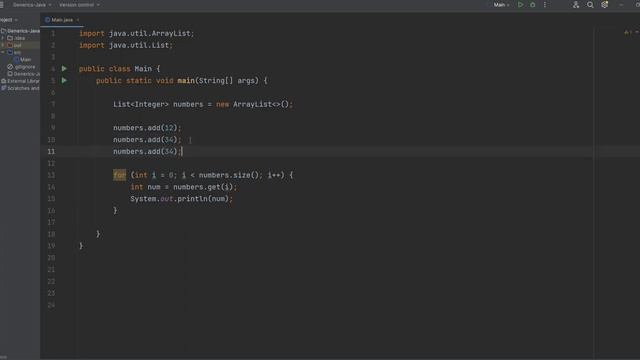Open the Version control dropdown
640x360 pixels.
[79, 5]
